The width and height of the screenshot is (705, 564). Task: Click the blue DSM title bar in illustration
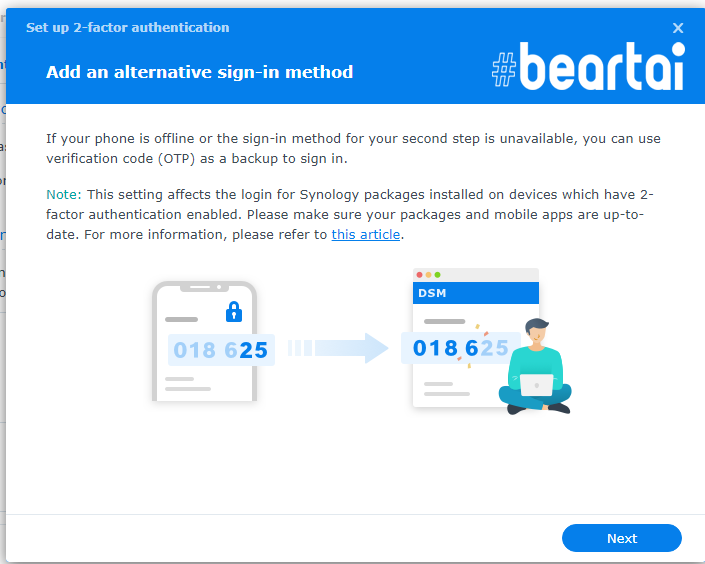click(476, 293)
